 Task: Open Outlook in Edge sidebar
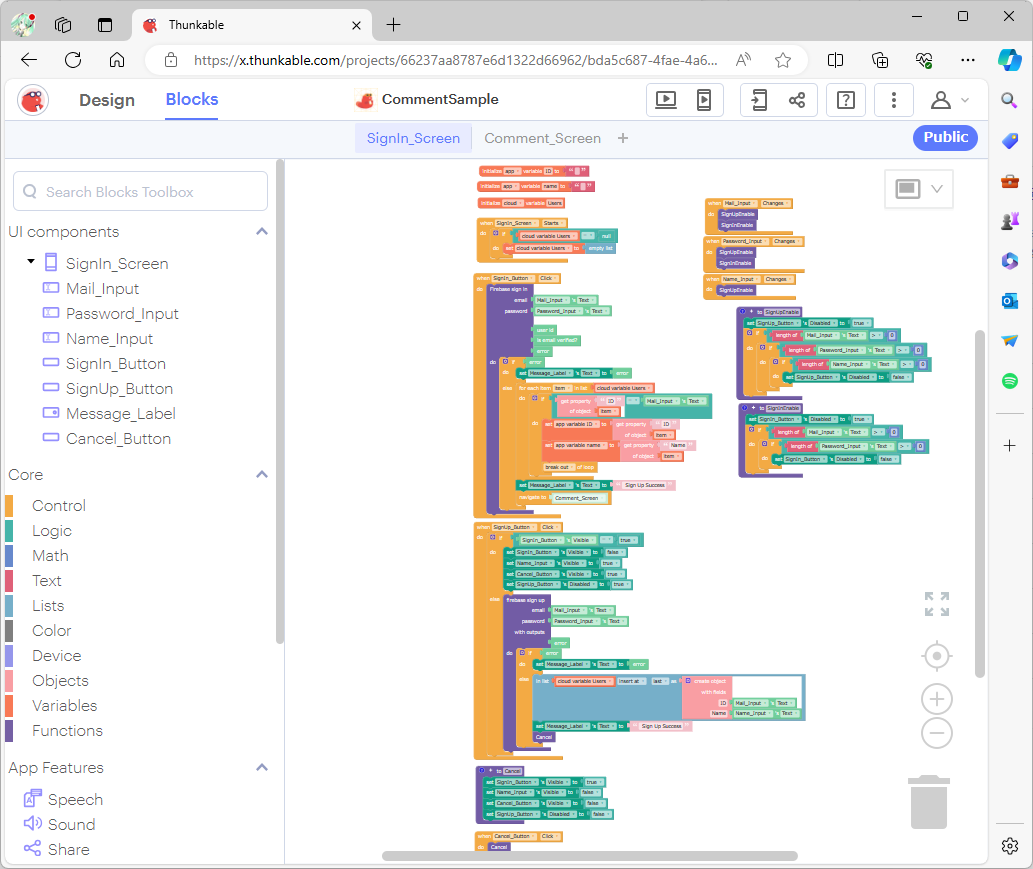coord(1009,301)
